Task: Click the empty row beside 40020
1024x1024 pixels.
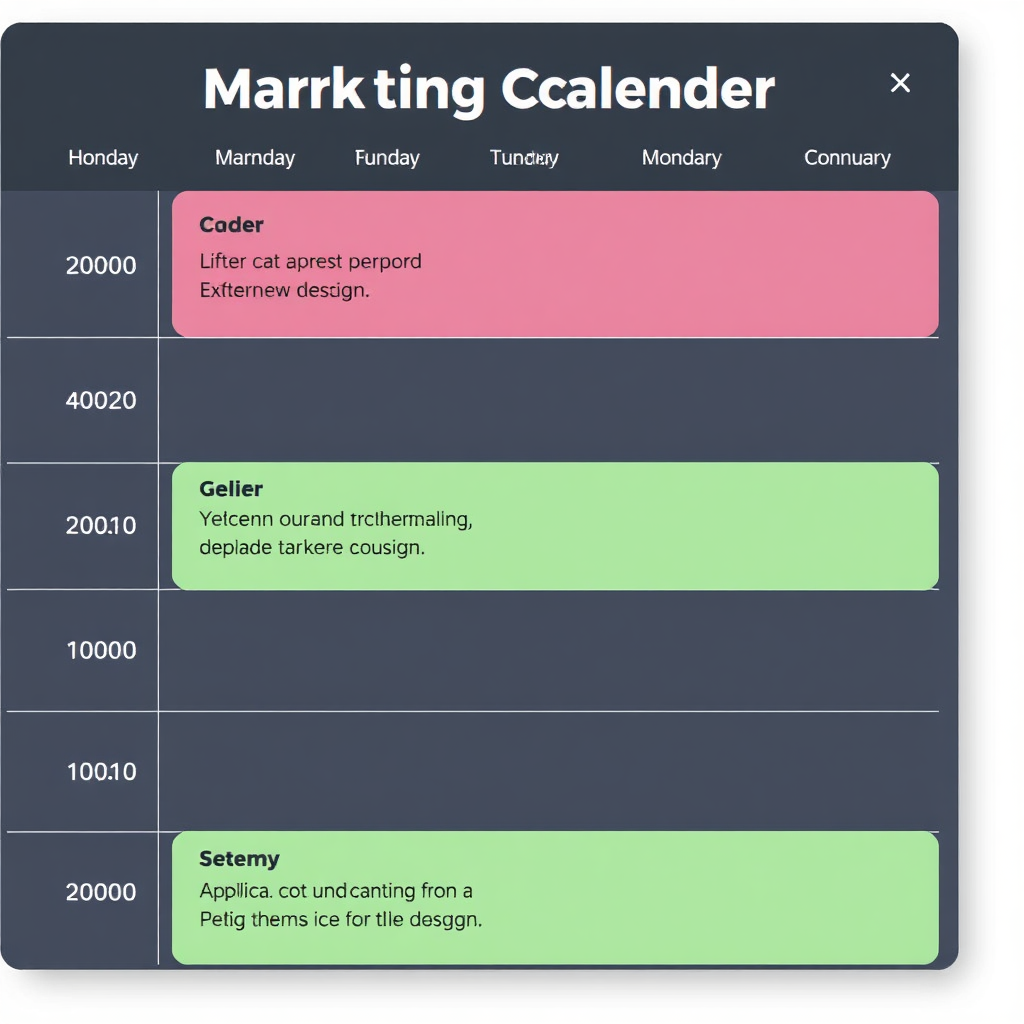Action: click(x=548, y=401)
